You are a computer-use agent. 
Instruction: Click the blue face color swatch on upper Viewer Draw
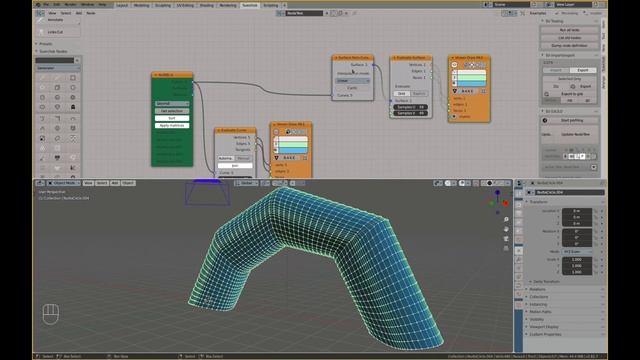[472, 83]
